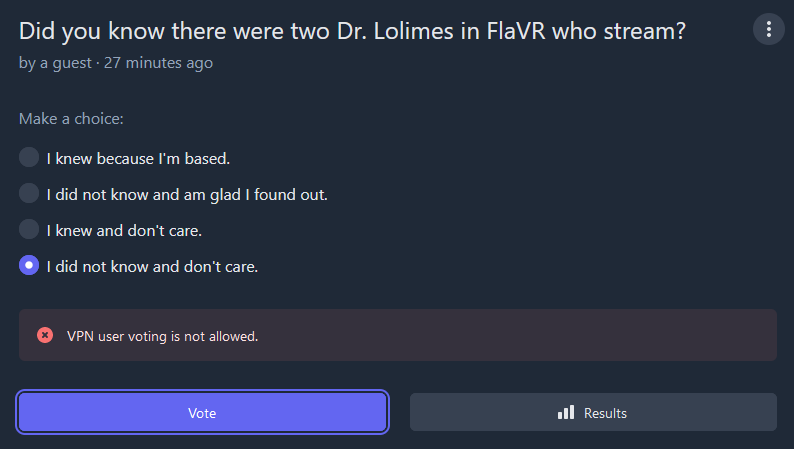This screenshot has width=794, height=449.
Task: Click the "VPN user voting is not allowed." message
Action: (163, 336)
